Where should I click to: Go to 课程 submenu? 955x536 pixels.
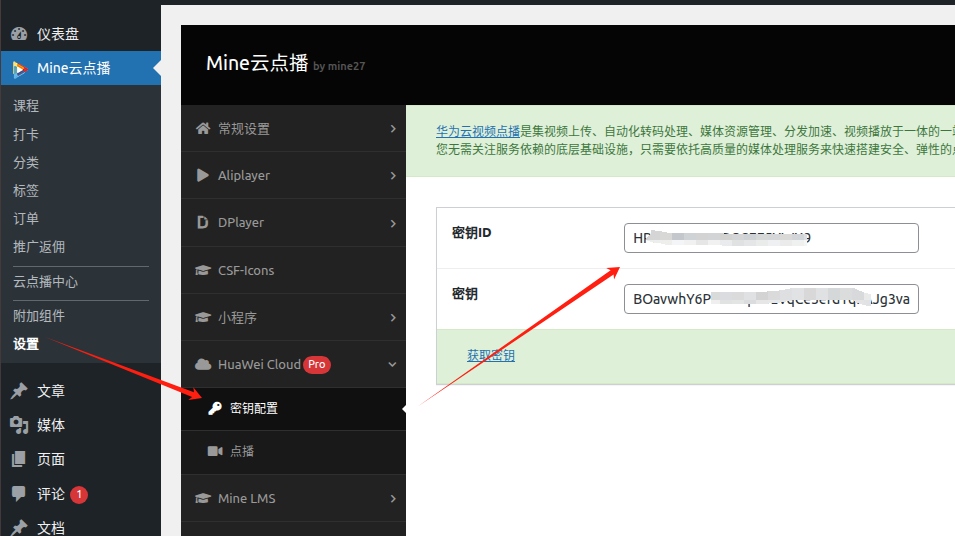coord(26,106)
